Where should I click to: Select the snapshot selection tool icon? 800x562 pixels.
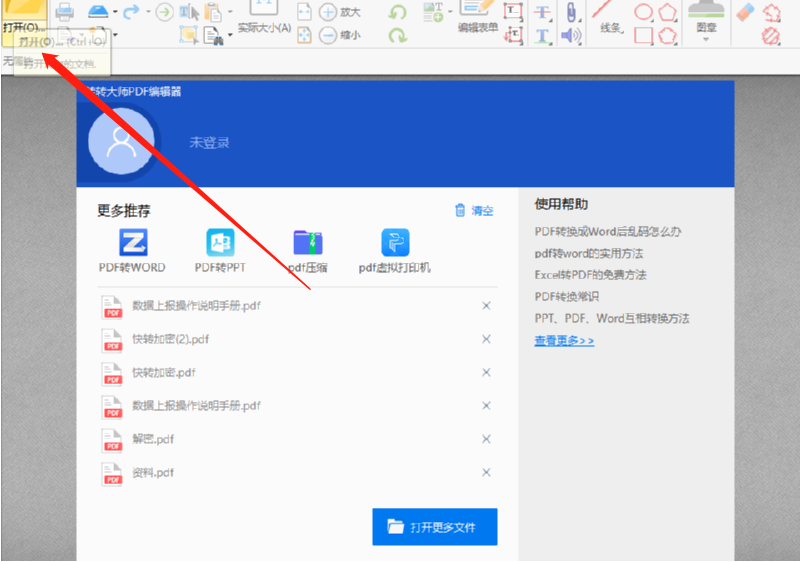189,35
